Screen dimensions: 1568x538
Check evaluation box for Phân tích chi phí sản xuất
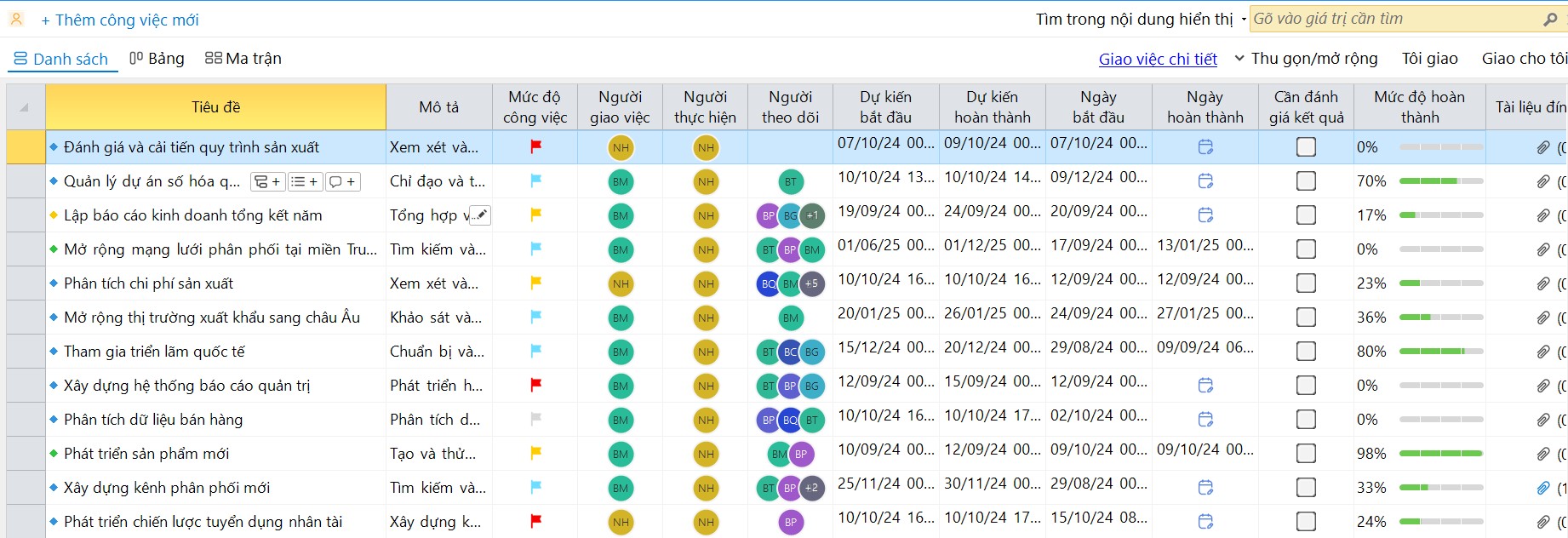1306,283
